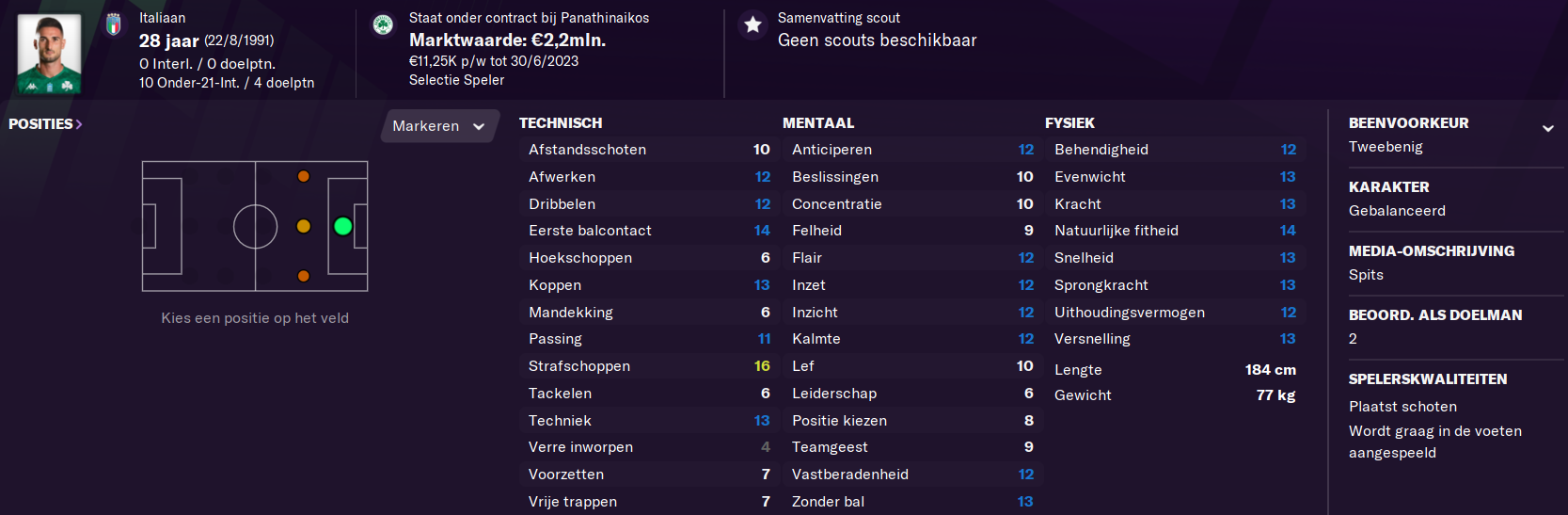Select the bottom orange position dot

coord(303,276)
